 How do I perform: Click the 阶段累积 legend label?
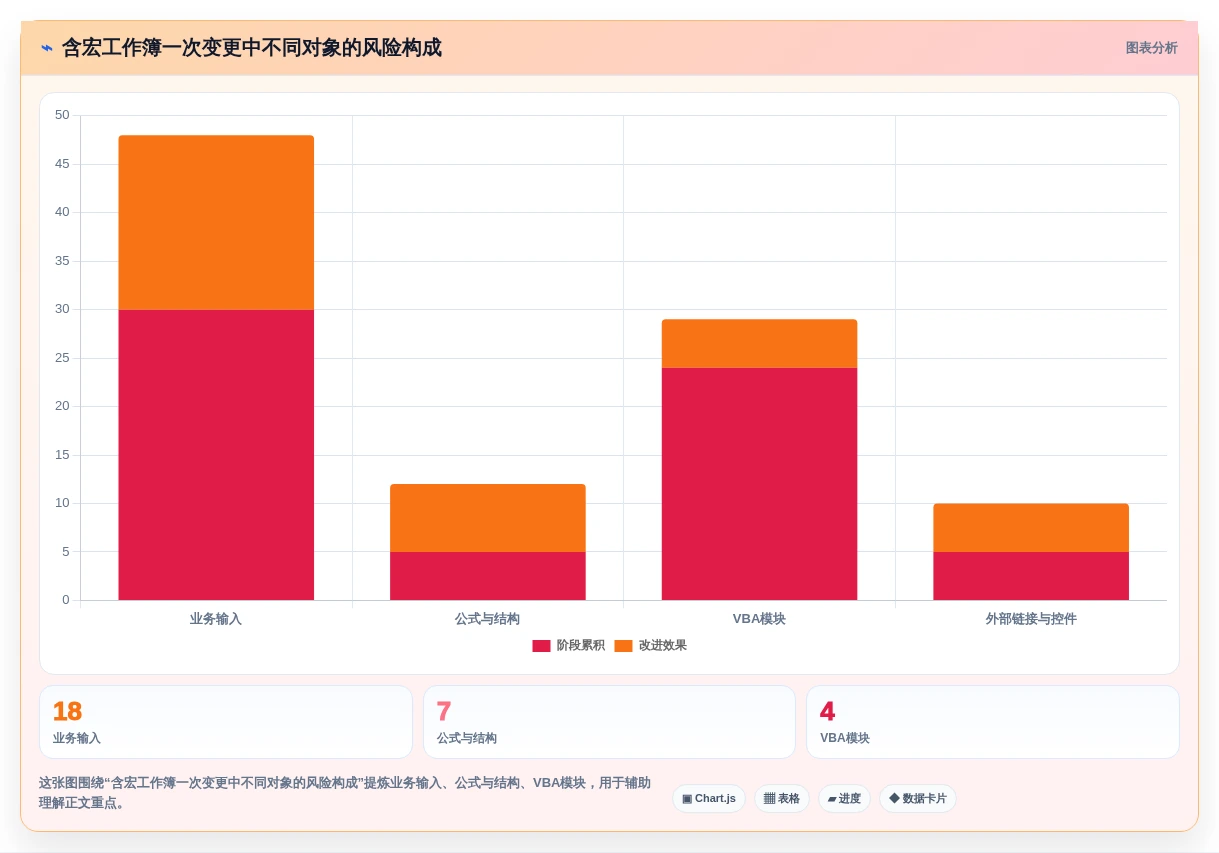point(580,646)
